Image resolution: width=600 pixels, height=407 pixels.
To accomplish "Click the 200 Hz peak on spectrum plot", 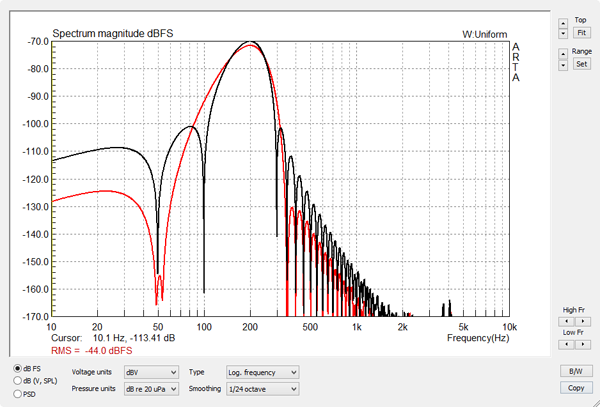I will point(251,43).
